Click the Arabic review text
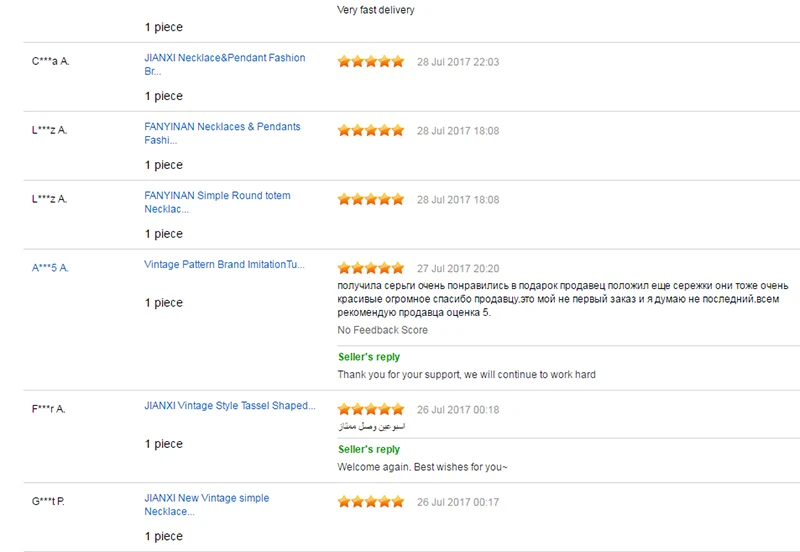Viewport: 800px width, 552px height. click(371, 426)
